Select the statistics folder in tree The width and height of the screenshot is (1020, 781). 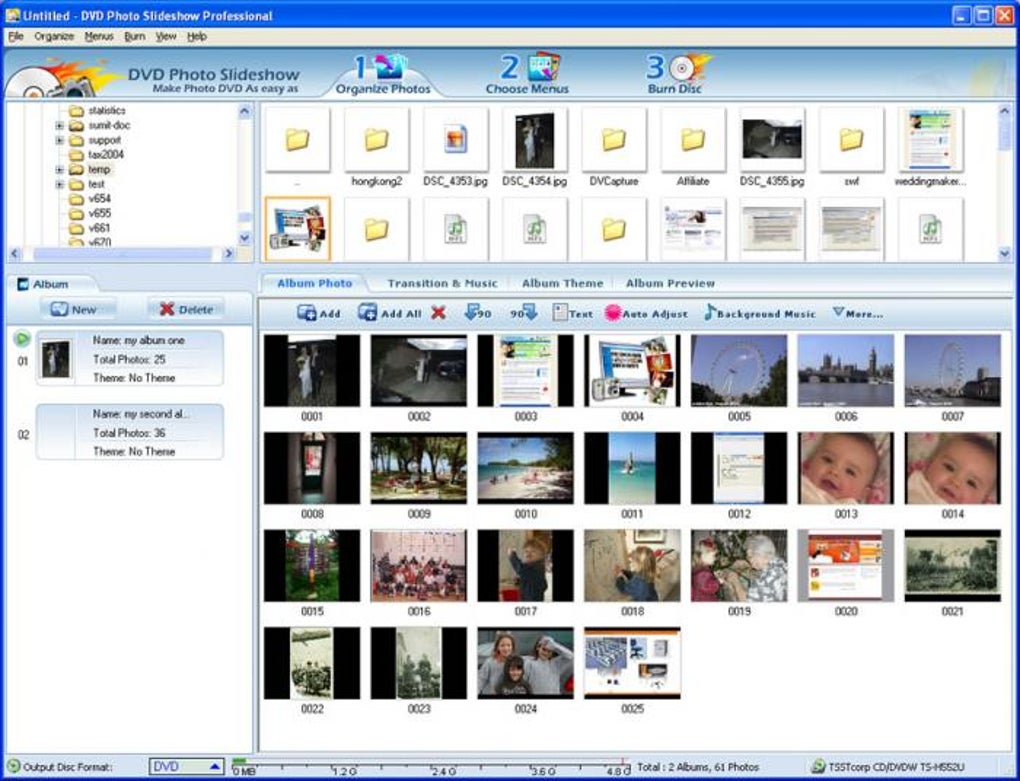[107, 111]
